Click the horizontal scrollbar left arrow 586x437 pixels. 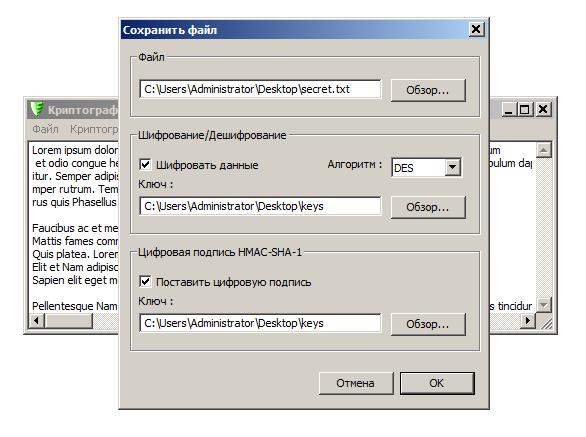tap(37, 321)
